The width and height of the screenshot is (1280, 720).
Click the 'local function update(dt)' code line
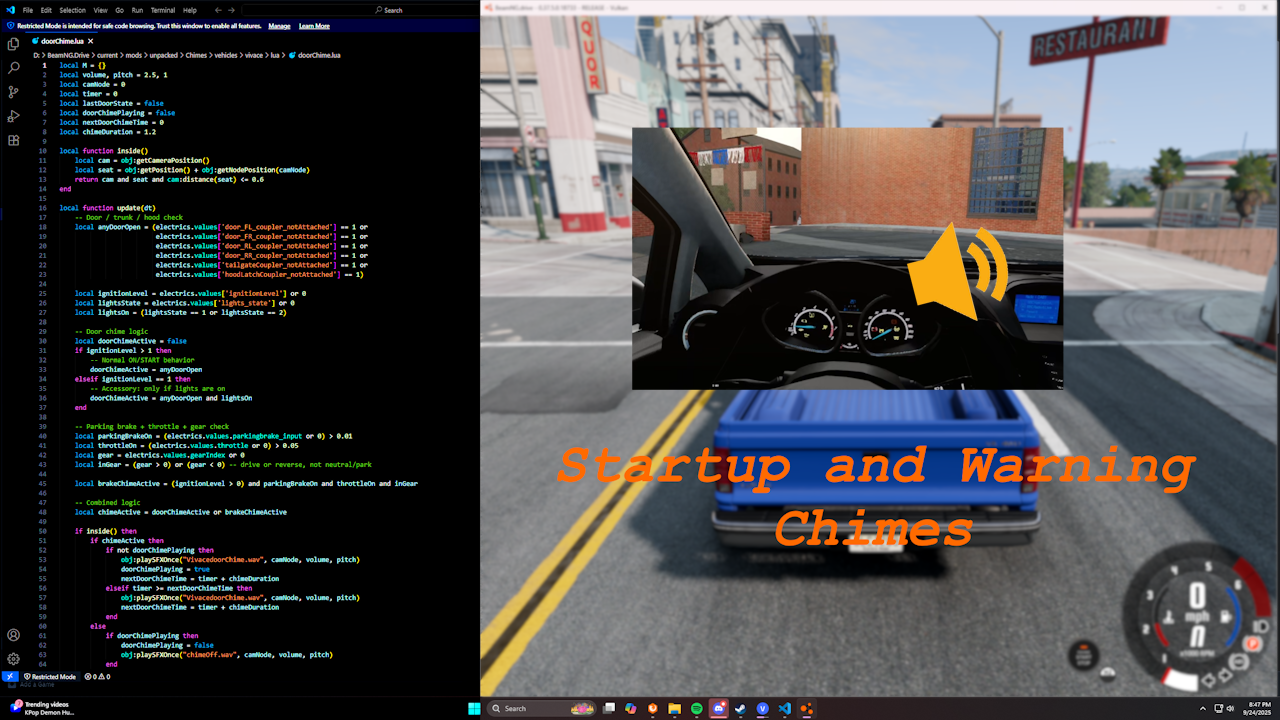(107, 207)
